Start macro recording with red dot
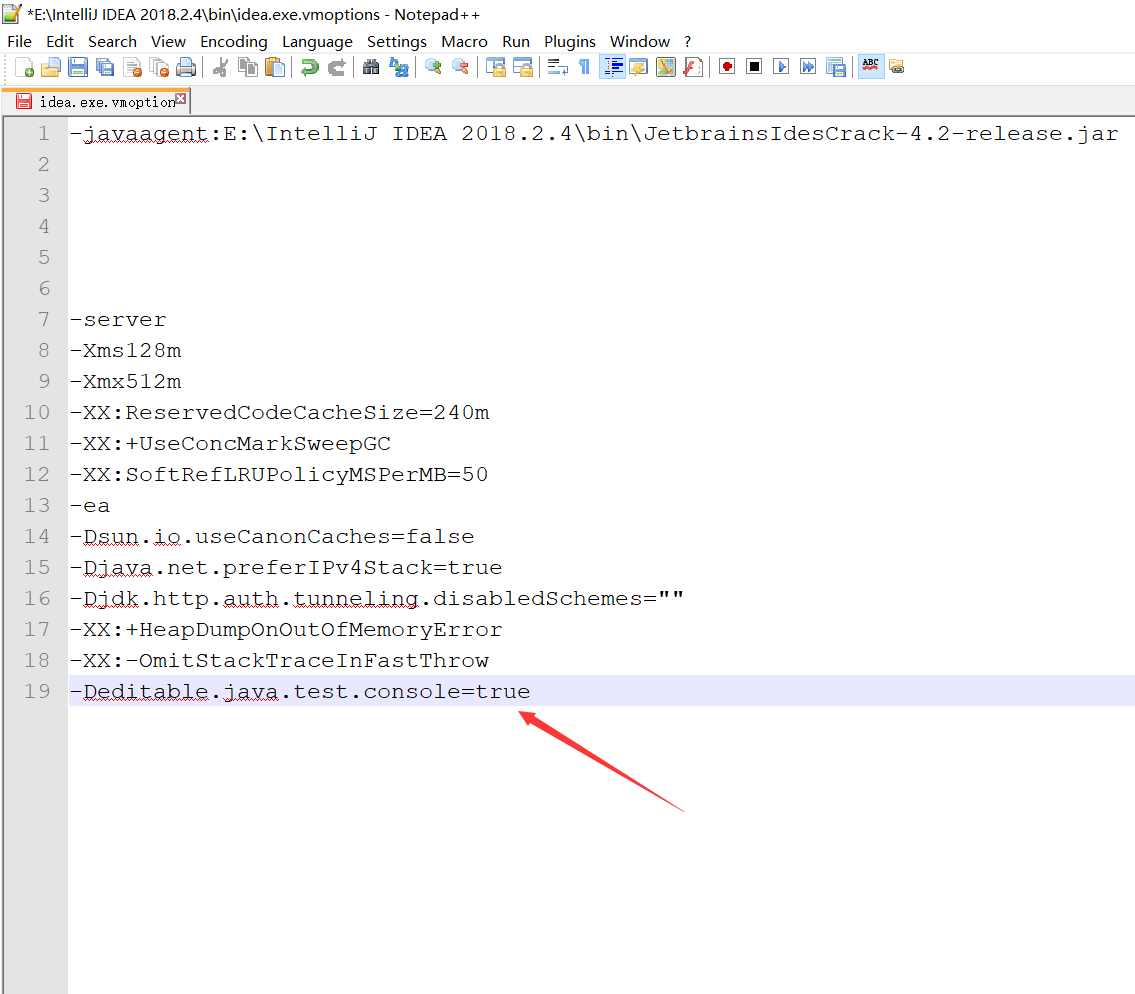The image size is (1135, 994). tap(727, 67)
